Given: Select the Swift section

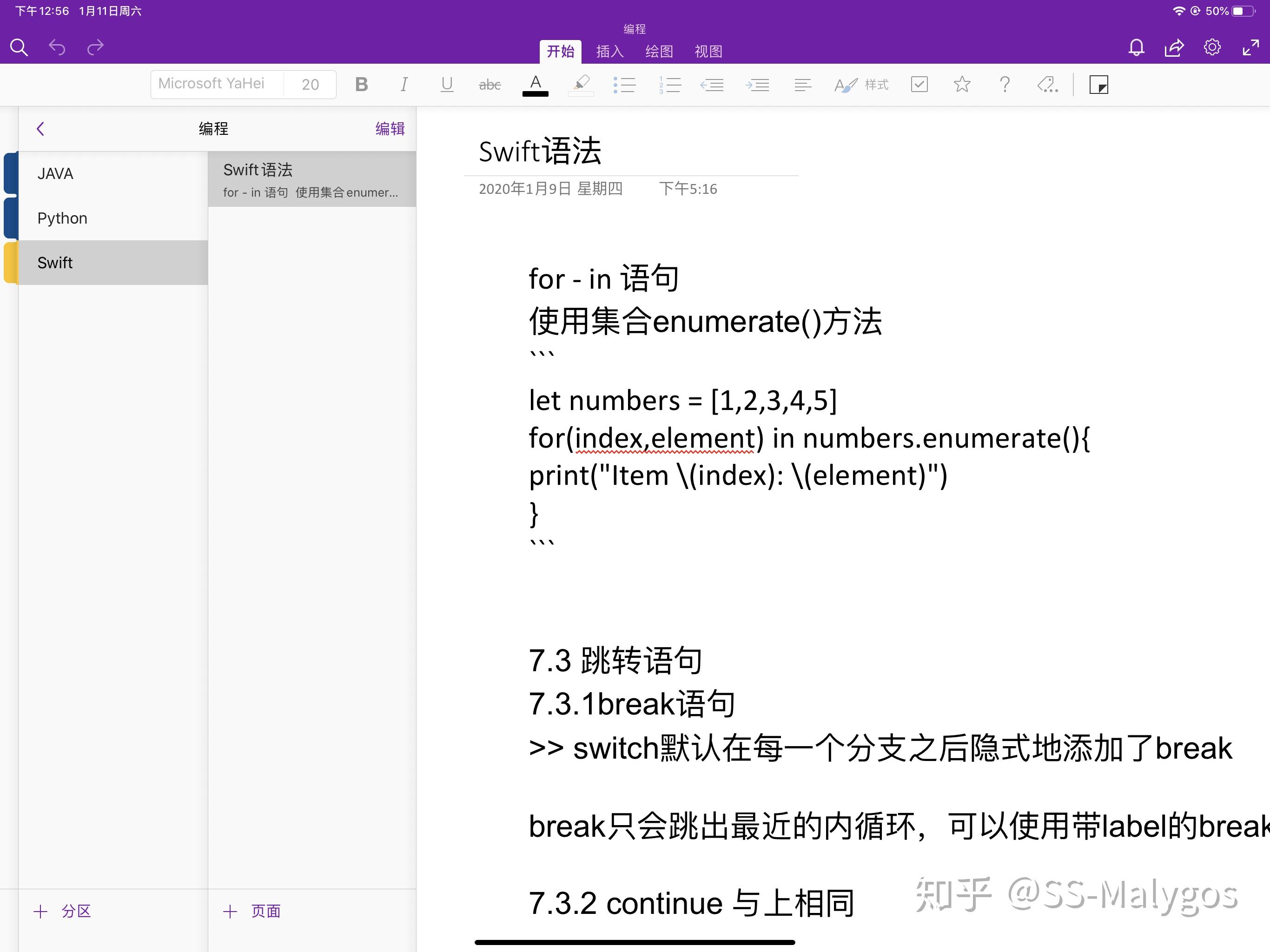Looking at the screenshot, I should click(x=112, y=262).
